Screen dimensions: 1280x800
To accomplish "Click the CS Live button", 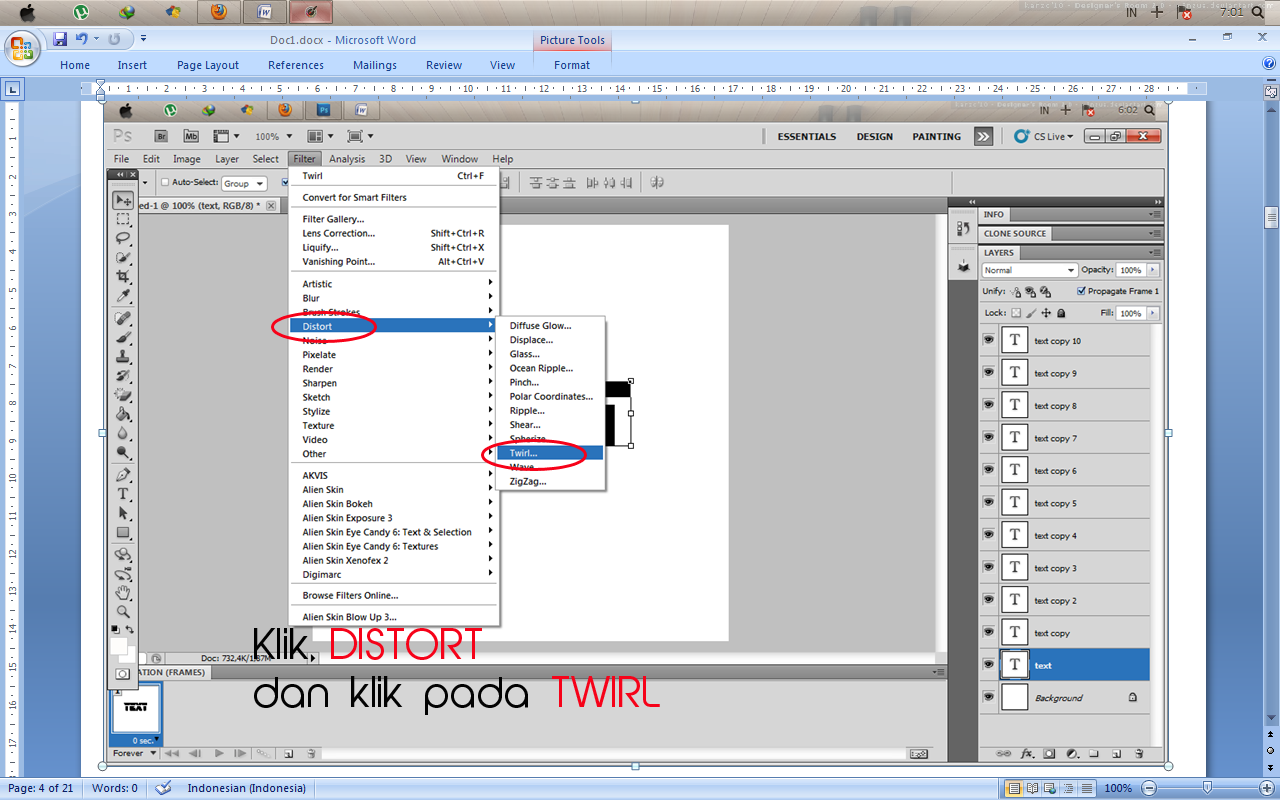I will [1043, 136].
